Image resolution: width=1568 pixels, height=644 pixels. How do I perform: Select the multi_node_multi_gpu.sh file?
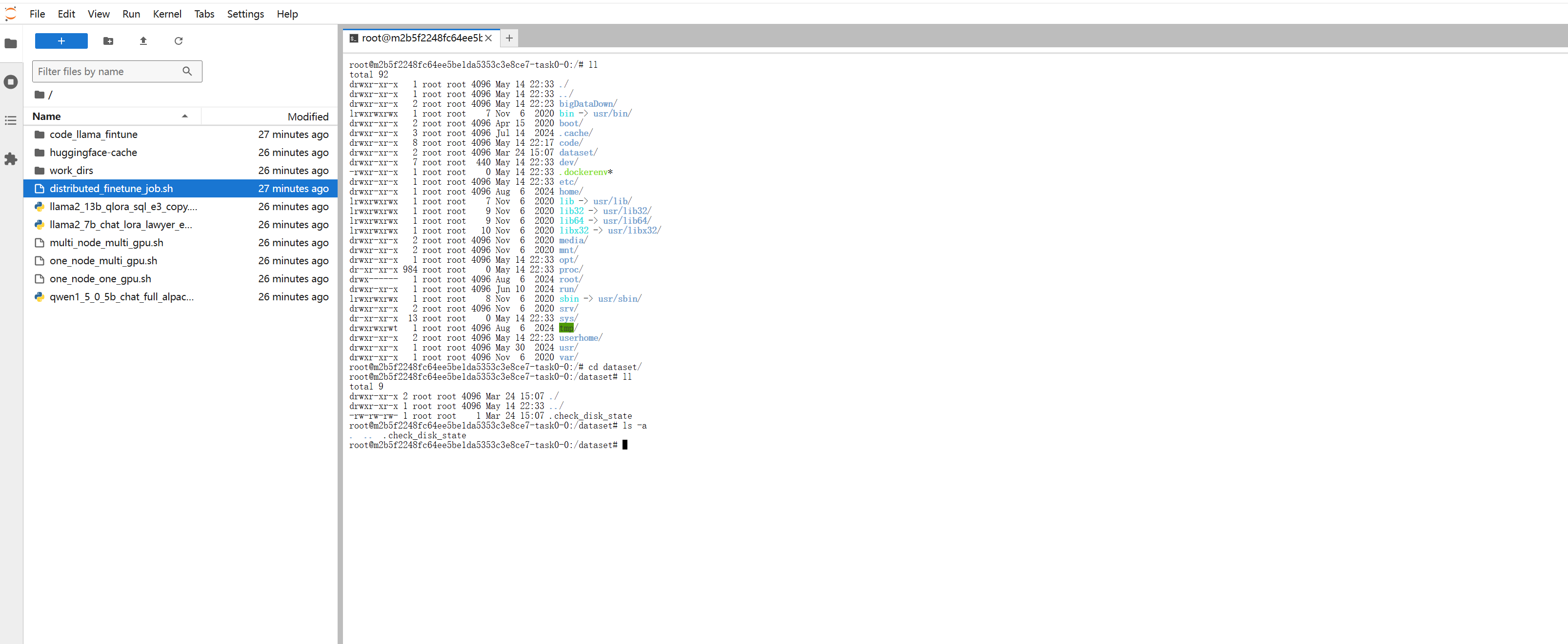coord(106,243)
